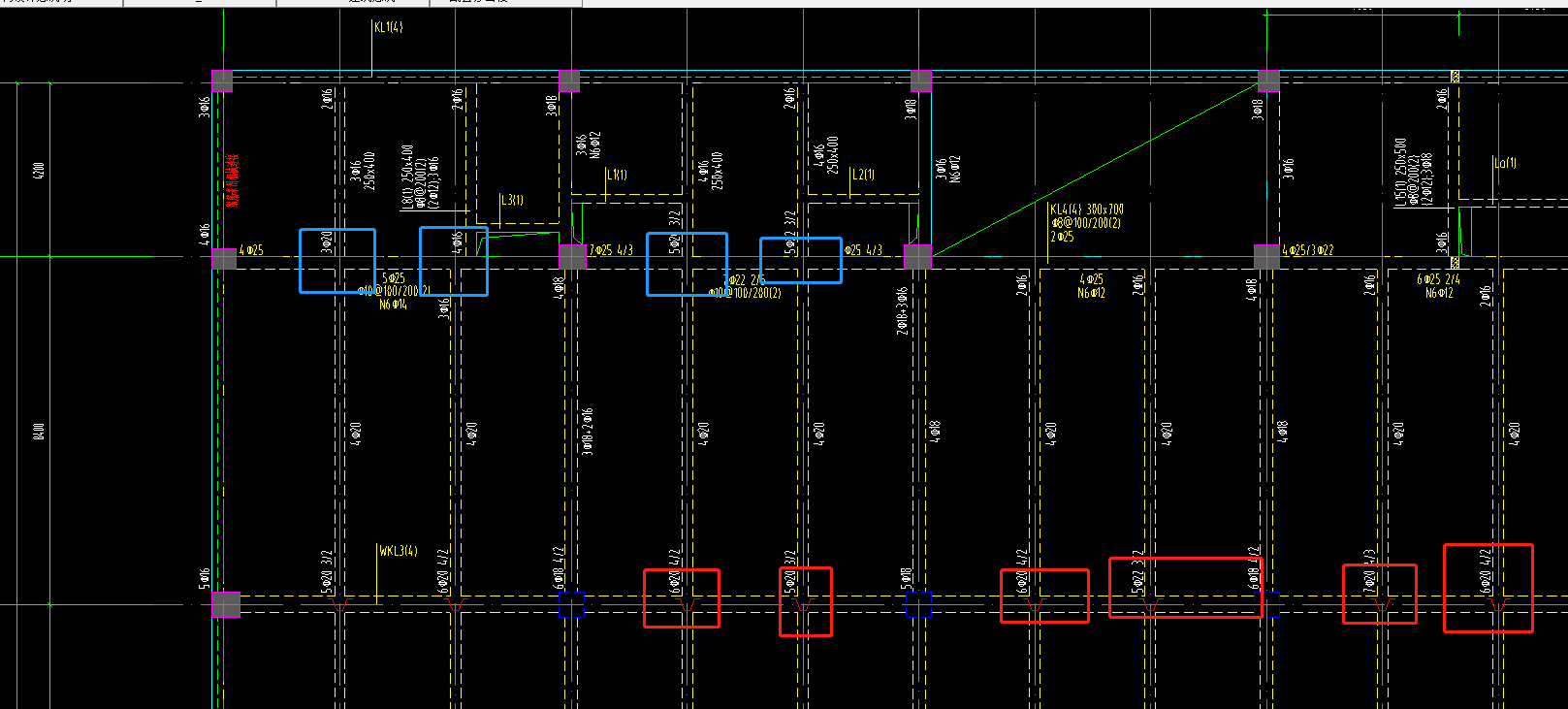Pick the N6Φ14 side bar label
The width and height of the screenshot is (1568, 709).
coord(393,305)
